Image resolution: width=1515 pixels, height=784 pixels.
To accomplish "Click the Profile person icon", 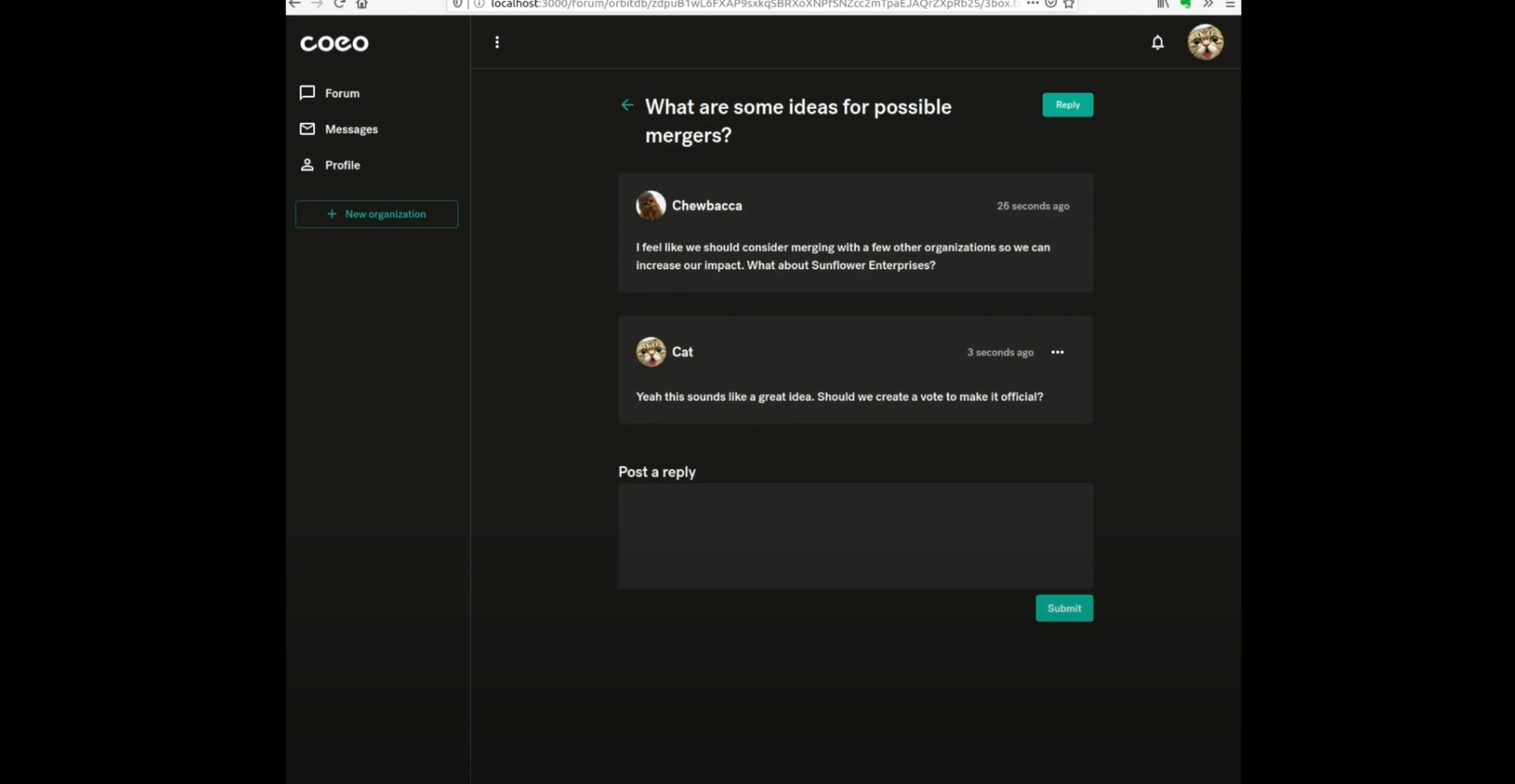I will tap(307, 164).
